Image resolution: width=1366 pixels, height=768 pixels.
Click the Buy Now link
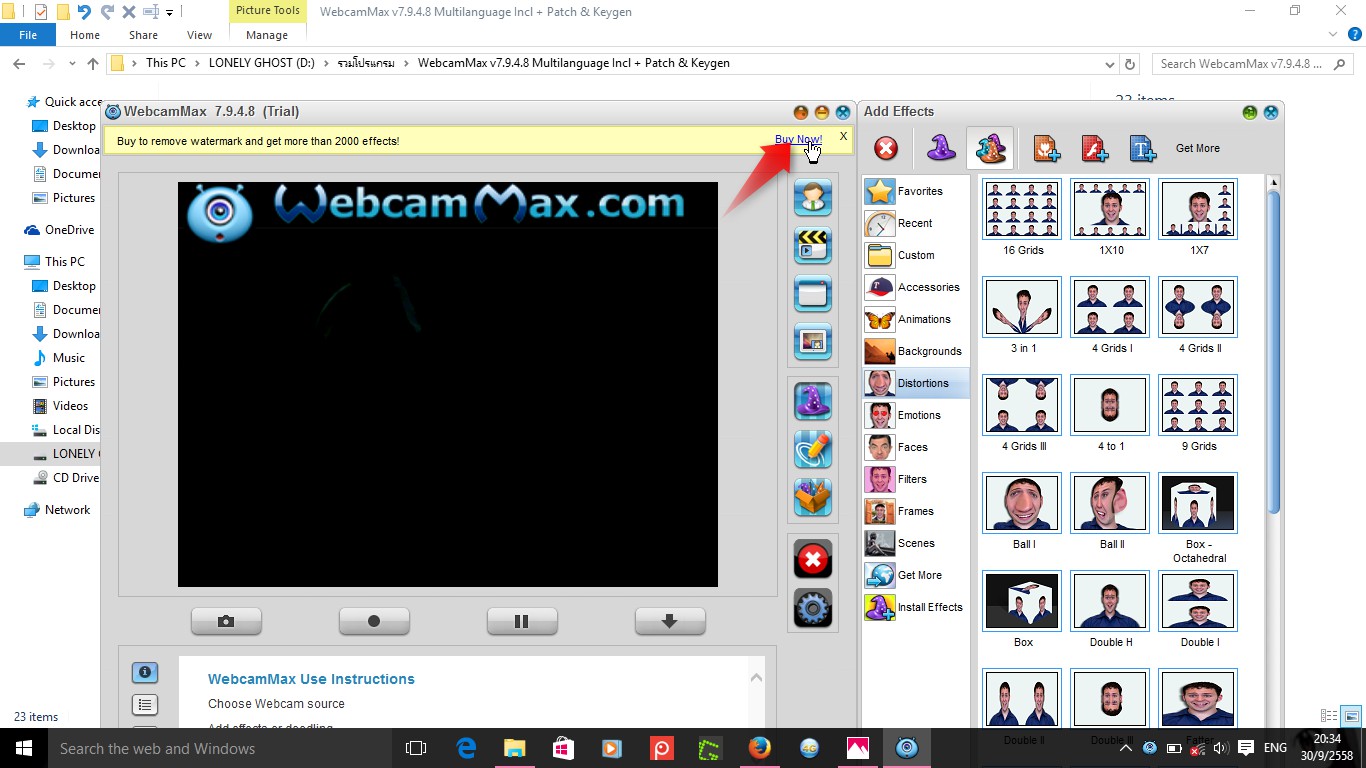(x=798, y=140)
